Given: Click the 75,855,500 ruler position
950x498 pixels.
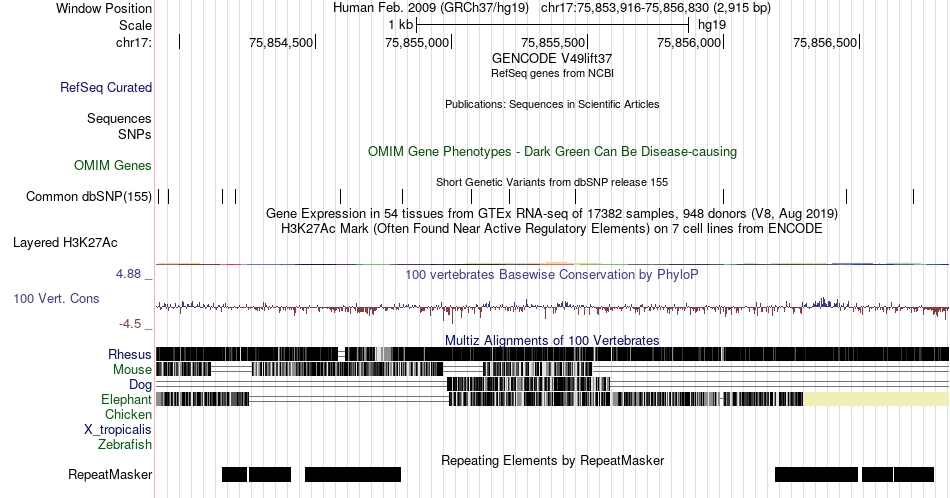Looking at the screenshot, I should (553, 42).
